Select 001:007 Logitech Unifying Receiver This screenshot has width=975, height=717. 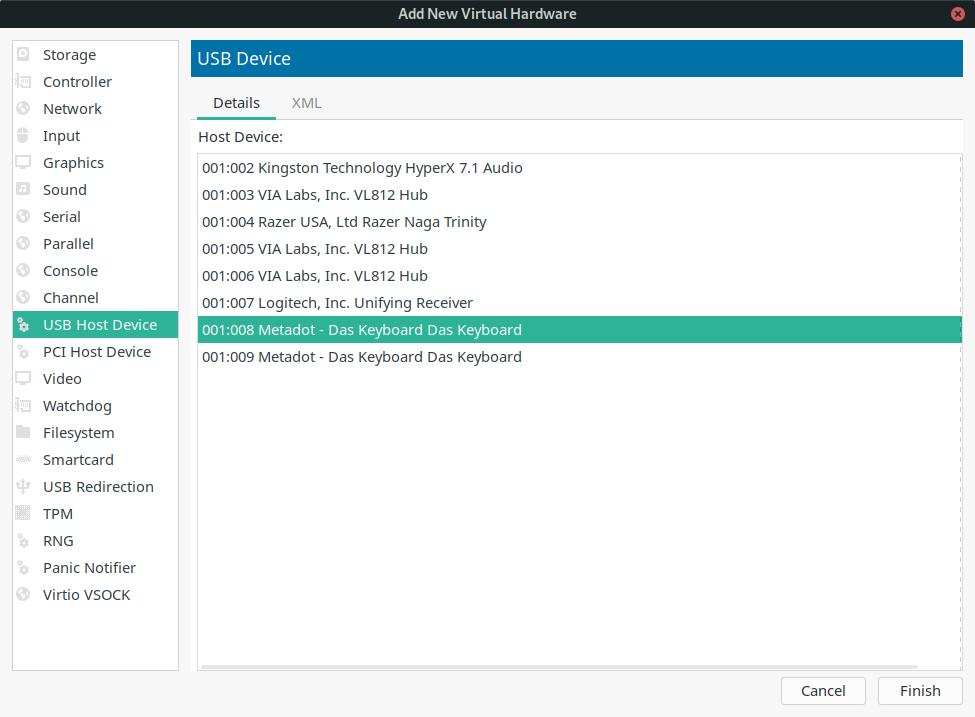coord(580,303)
